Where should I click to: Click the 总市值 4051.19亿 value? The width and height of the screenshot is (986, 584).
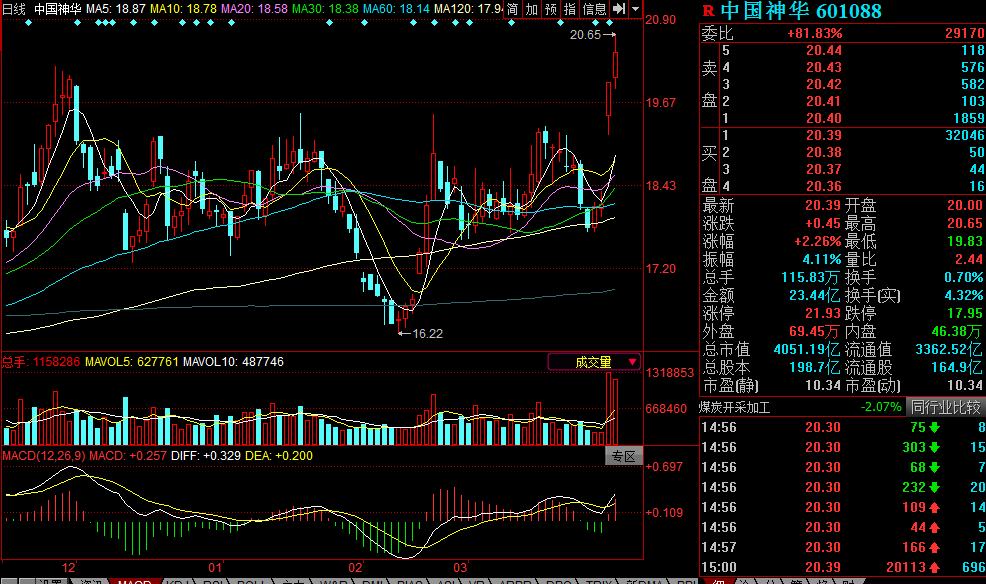pyautogui.click(x=807, y=350)
